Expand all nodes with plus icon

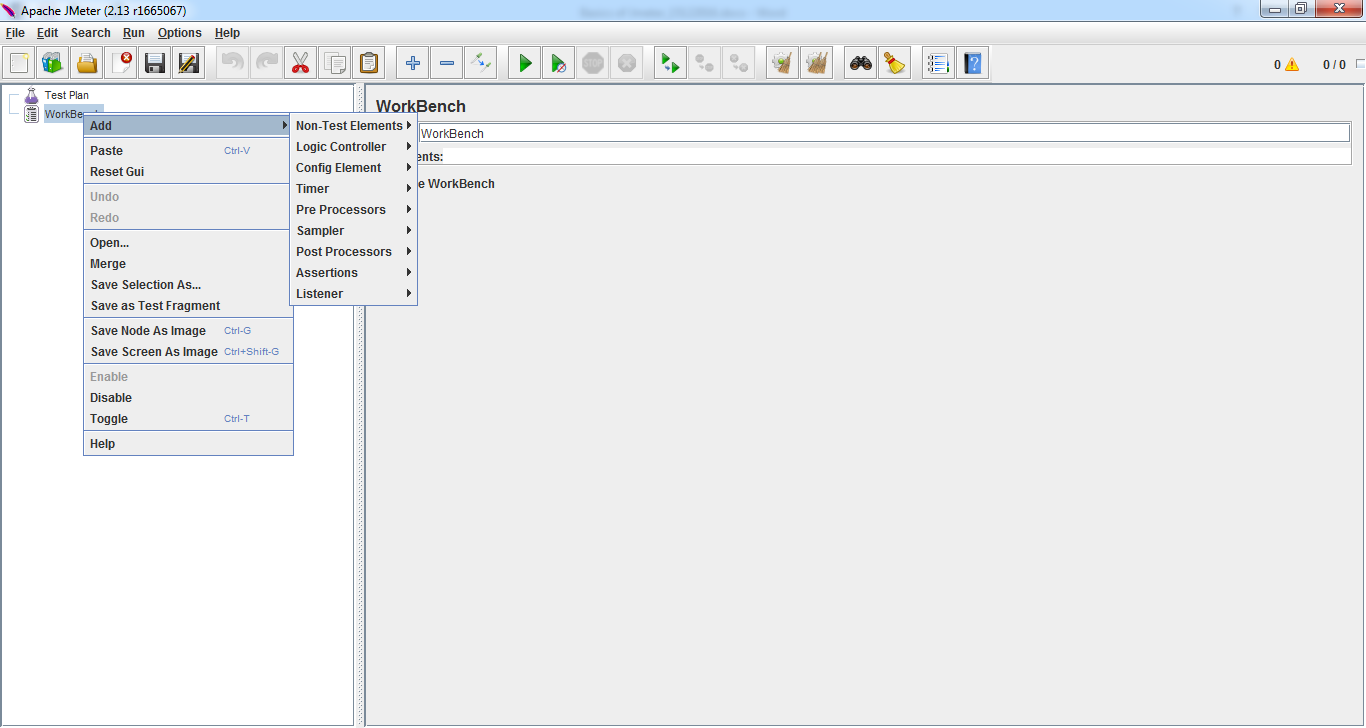click(x=412, y=64)
